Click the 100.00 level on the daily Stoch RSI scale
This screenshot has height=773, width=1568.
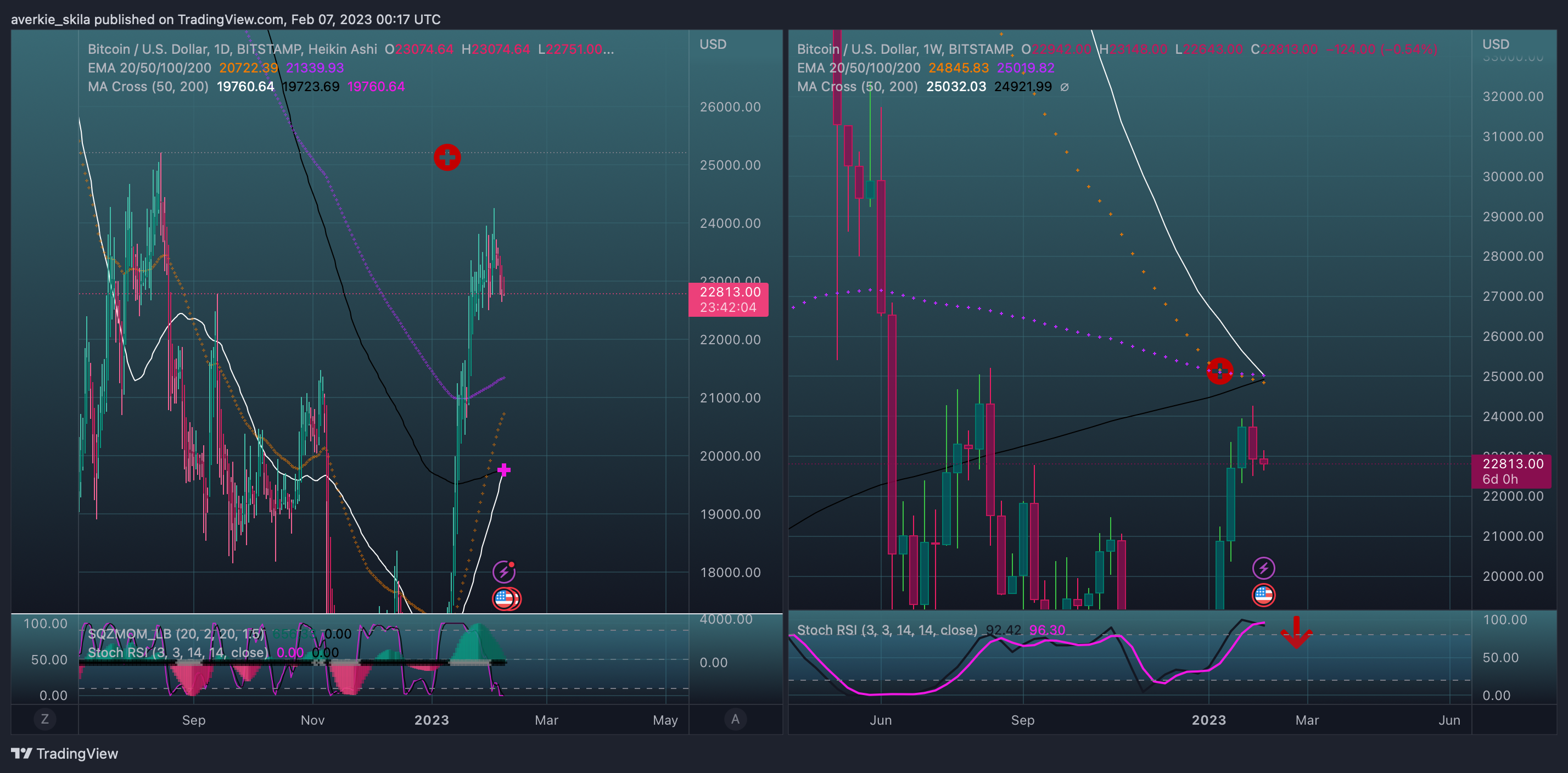click(45, 624)
